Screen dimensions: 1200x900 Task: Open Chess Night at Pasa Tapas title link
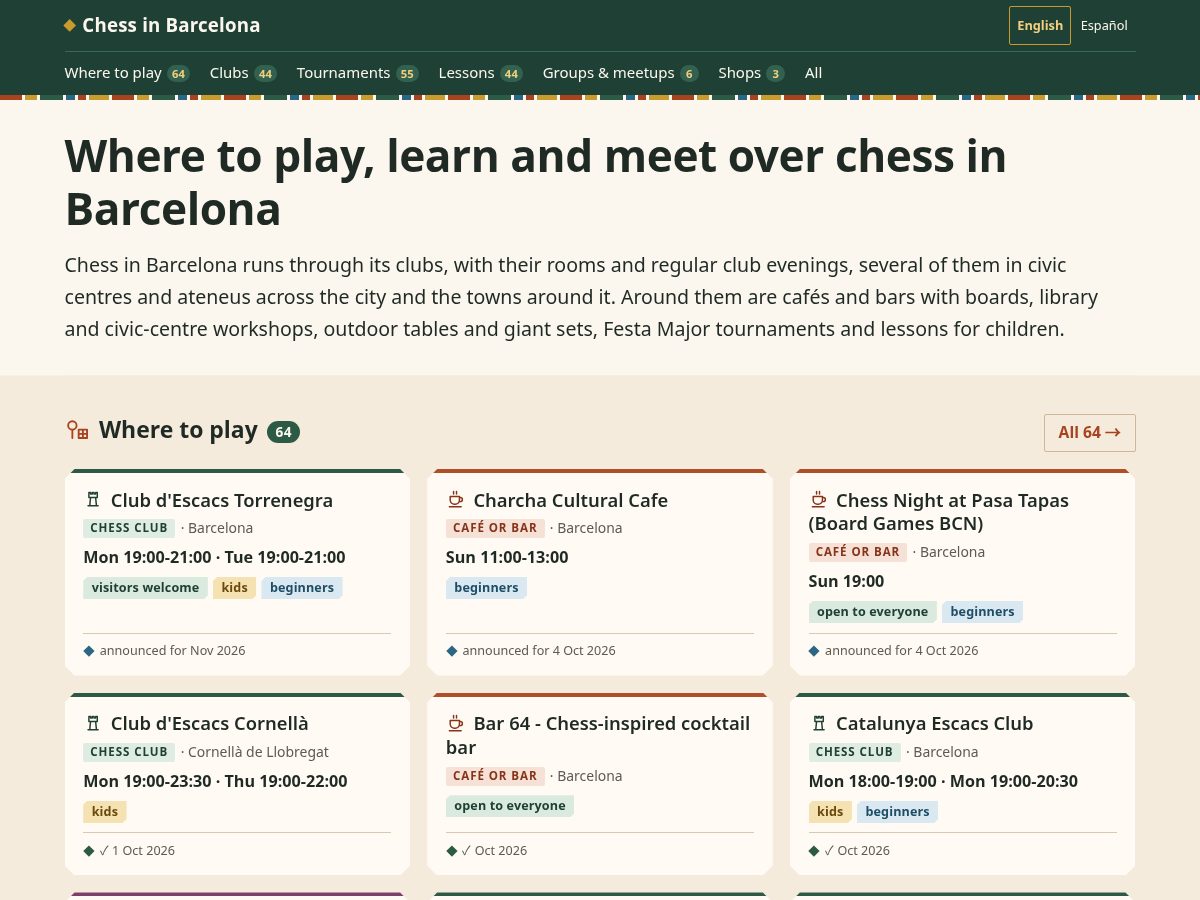coord(939,512)
